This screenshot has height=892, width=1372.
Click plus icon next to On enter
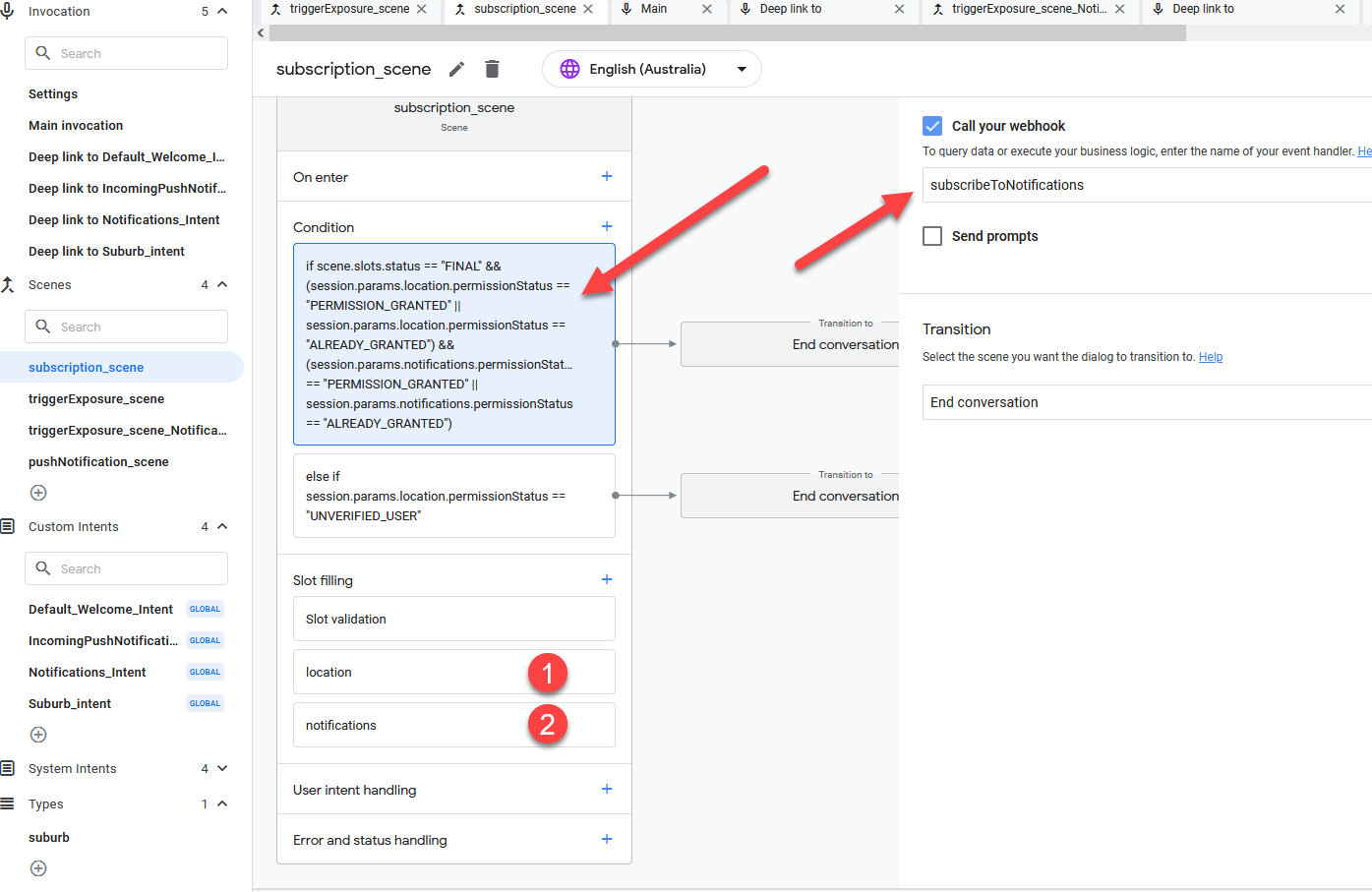pos(607,176)
